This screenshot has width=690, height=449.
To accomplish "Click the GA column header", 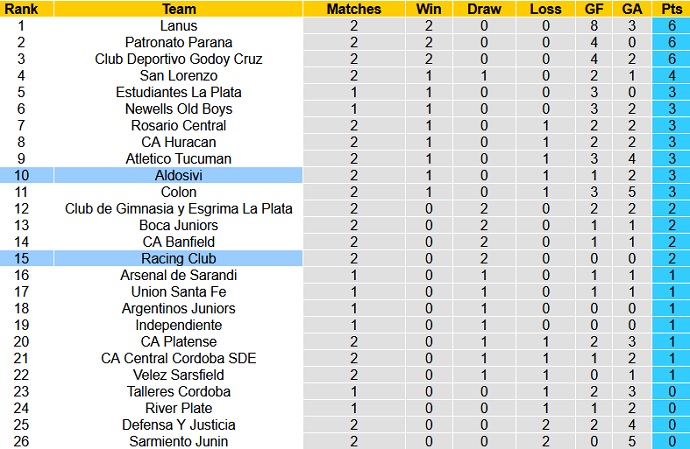I will [x=633, y=9].
